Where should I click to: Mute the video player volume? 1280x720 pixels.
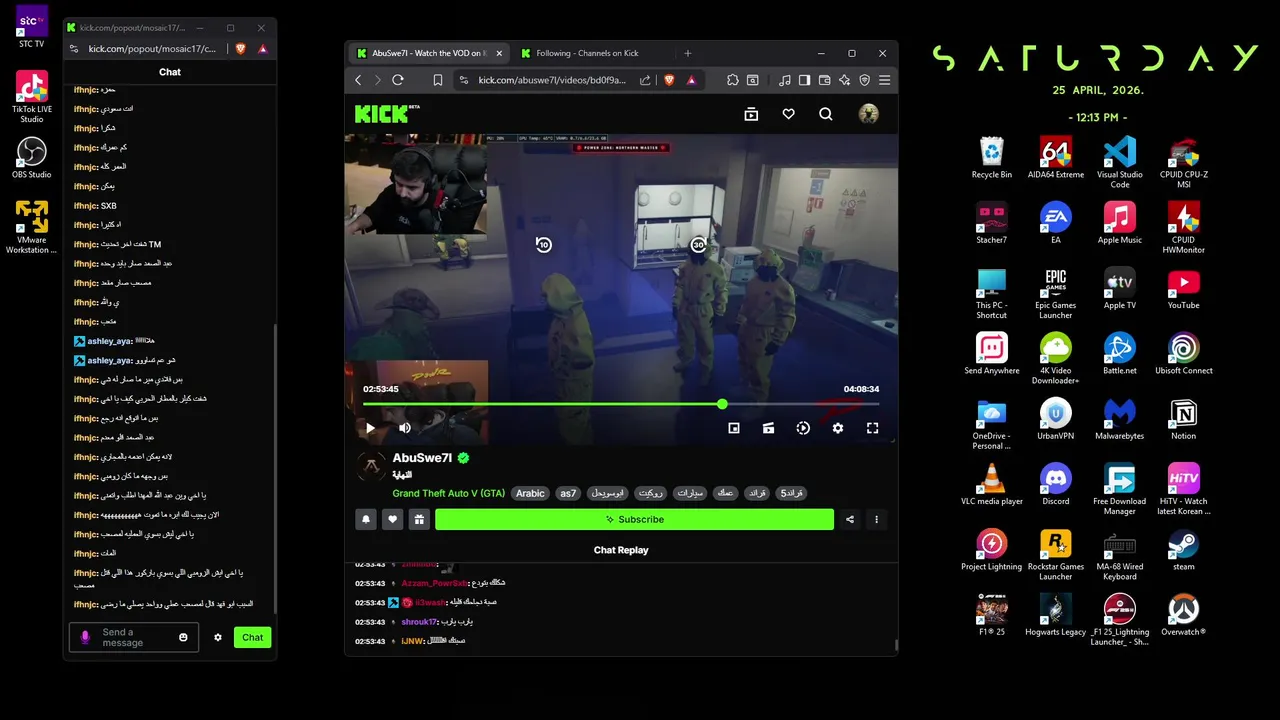[405, 428]
